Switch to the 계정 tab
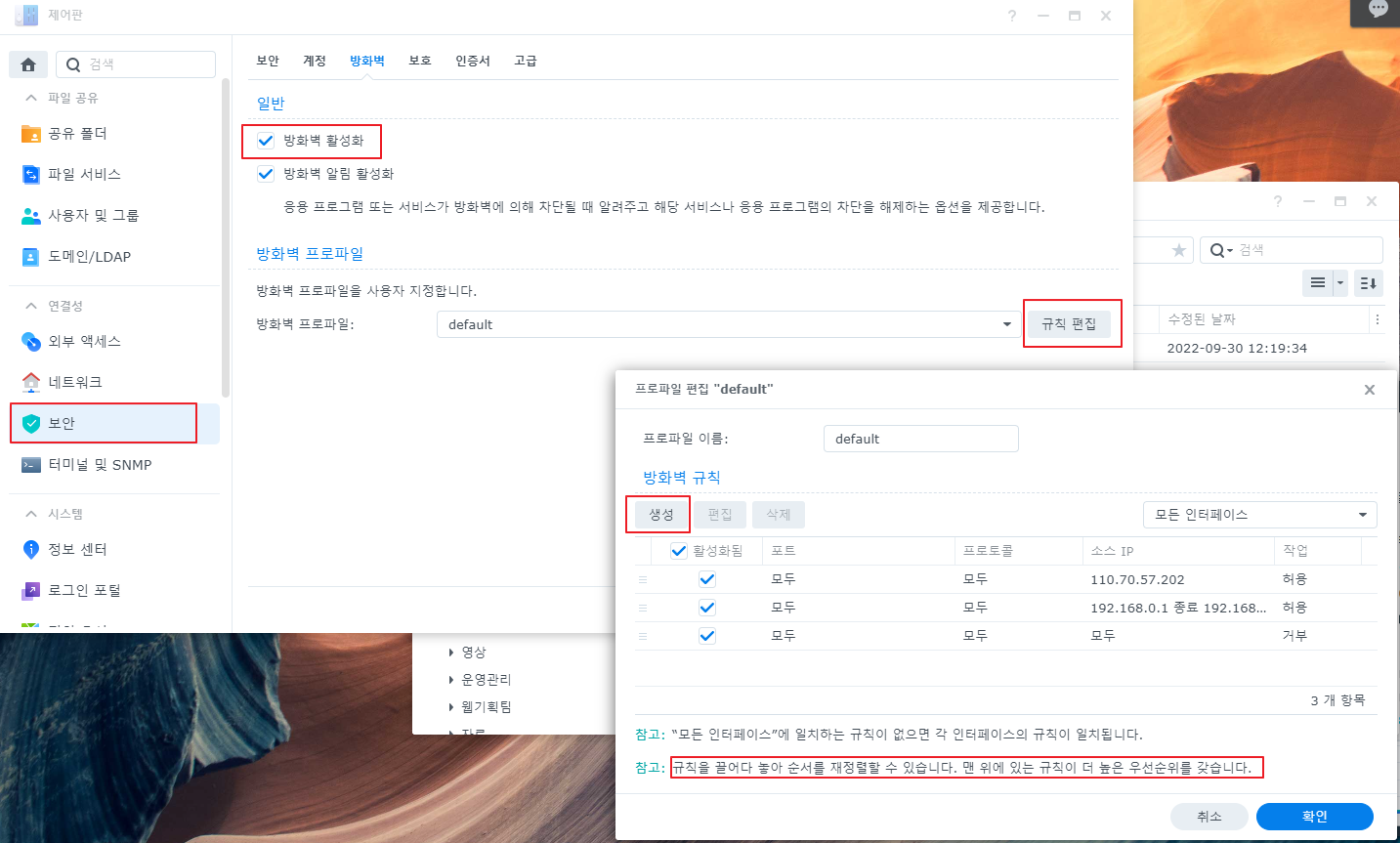Screen dimensions: 1400x843 coord(315,61)
